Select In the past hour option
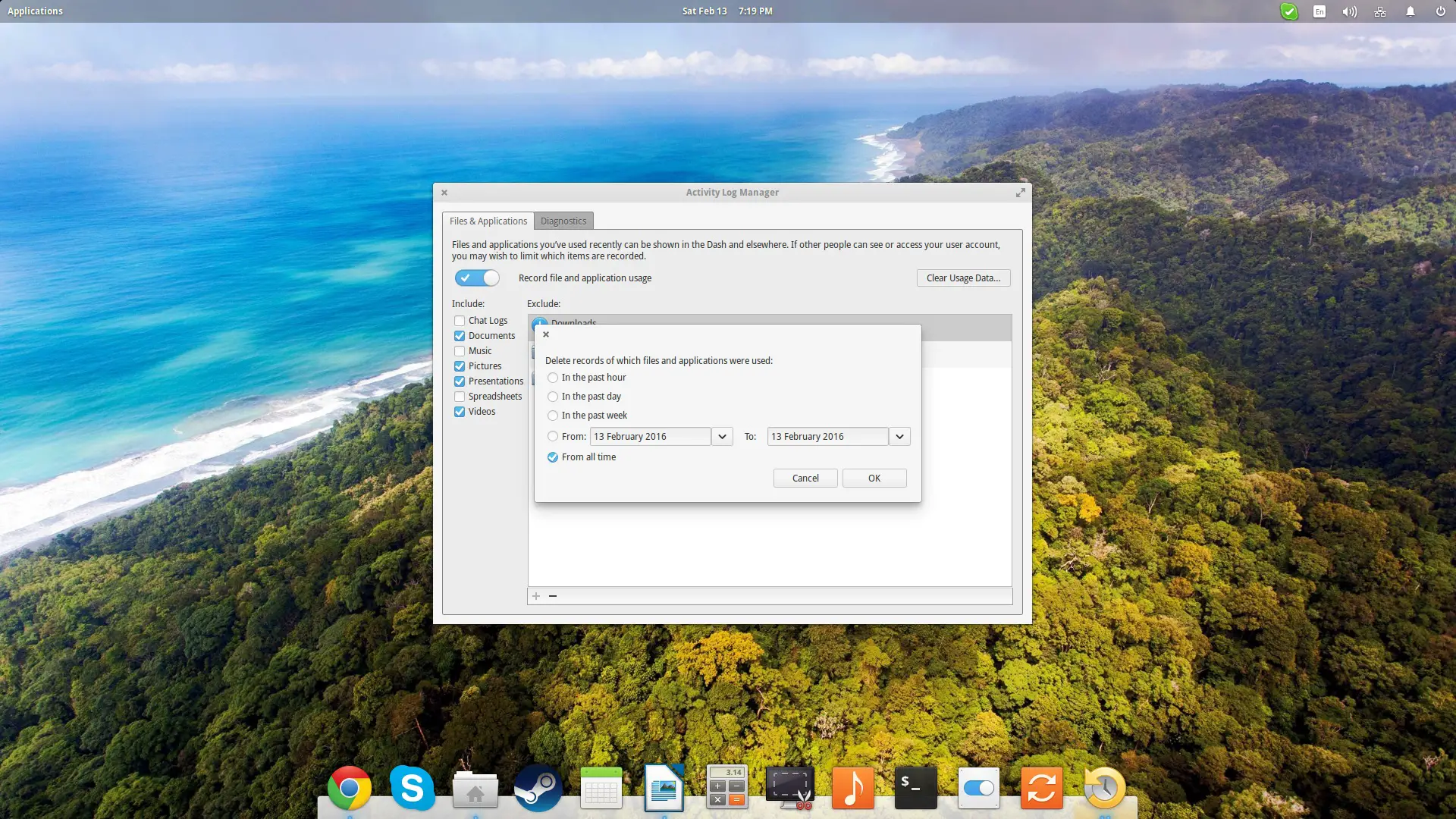This screenshot has width=1456, height=819. click(553, 378)
